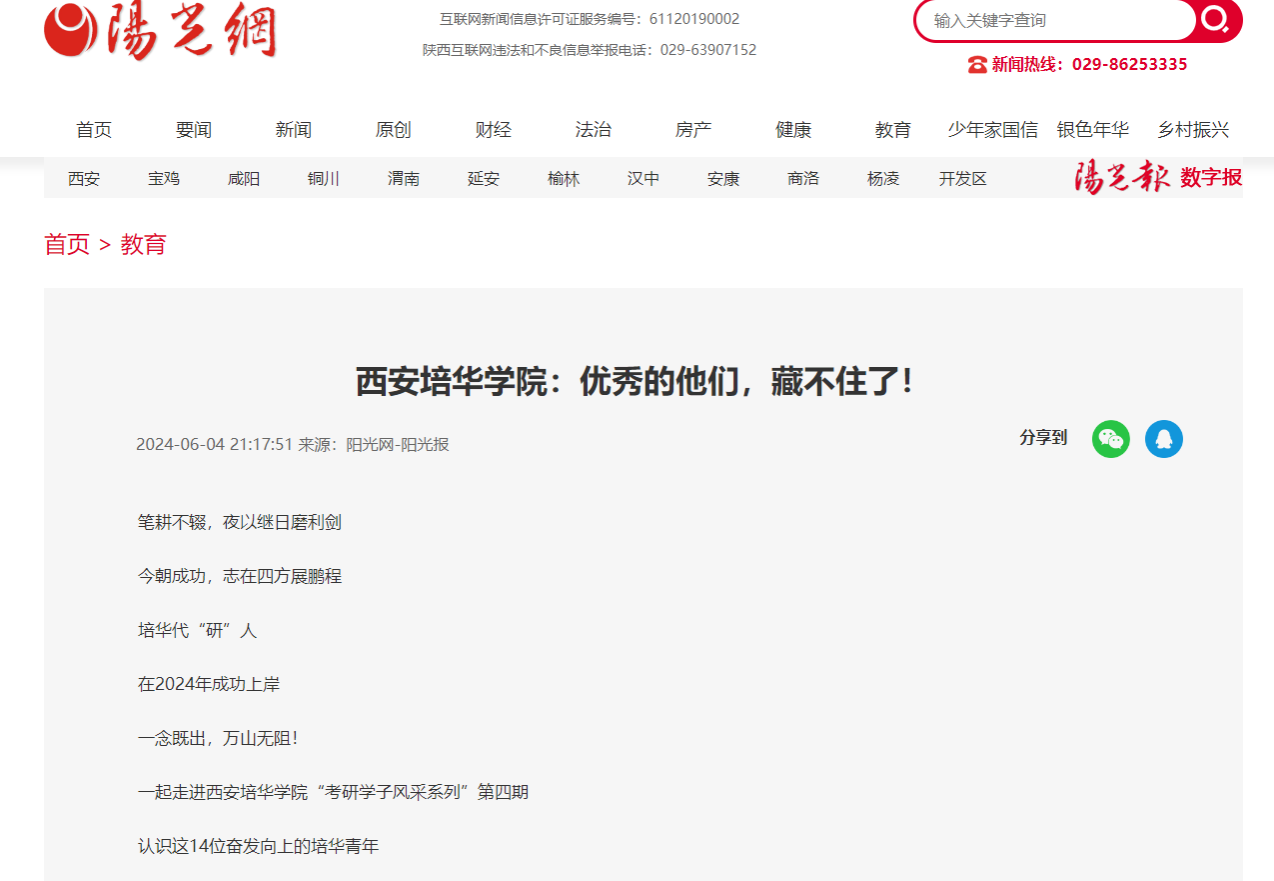Open the 数字报 link
Viewport: 1274px width, 881px height.
click(1211, 178)
